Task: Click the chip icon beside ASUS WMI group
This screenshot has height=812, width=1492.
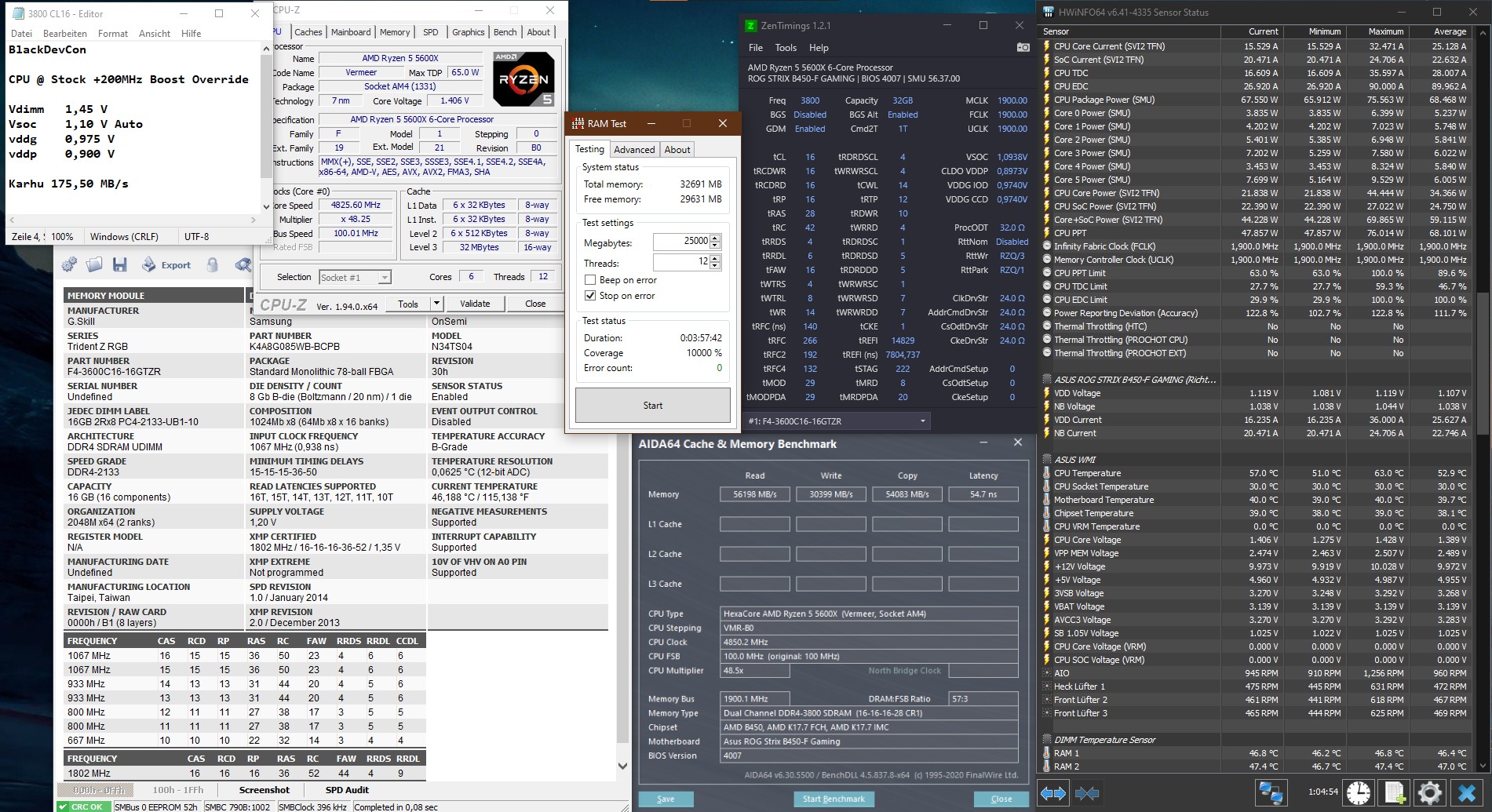Action: [x=1047, y=460]
